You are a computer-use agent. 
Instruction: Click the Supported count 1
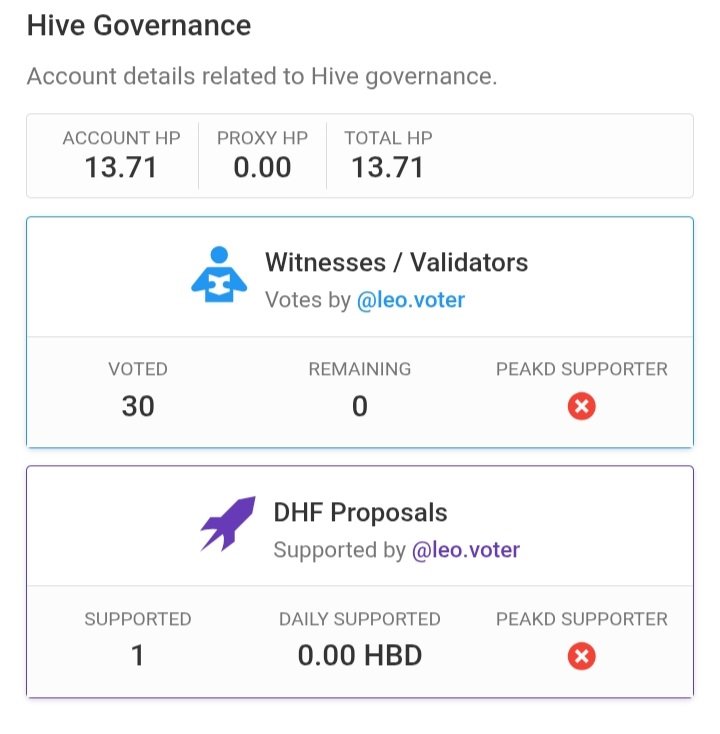coord(138,655)
